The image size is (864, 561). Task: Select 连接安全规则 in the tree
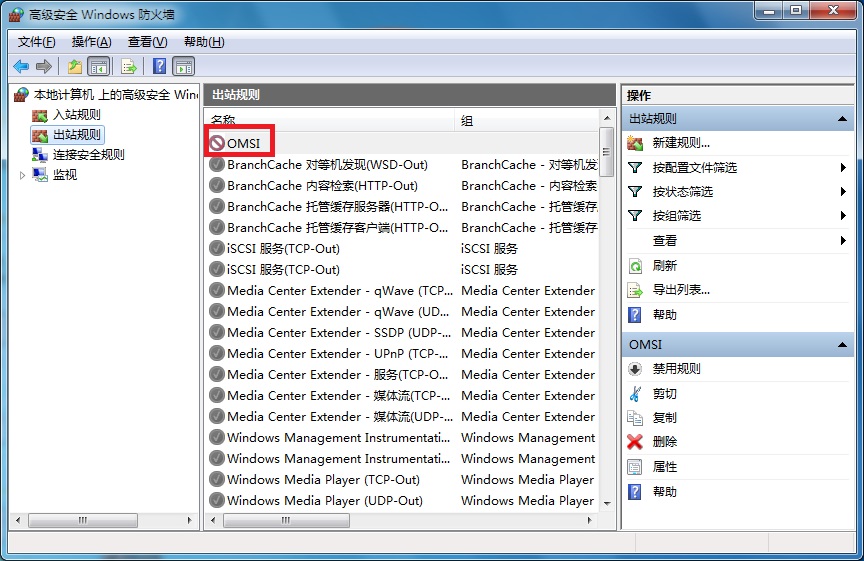(89, 155)
